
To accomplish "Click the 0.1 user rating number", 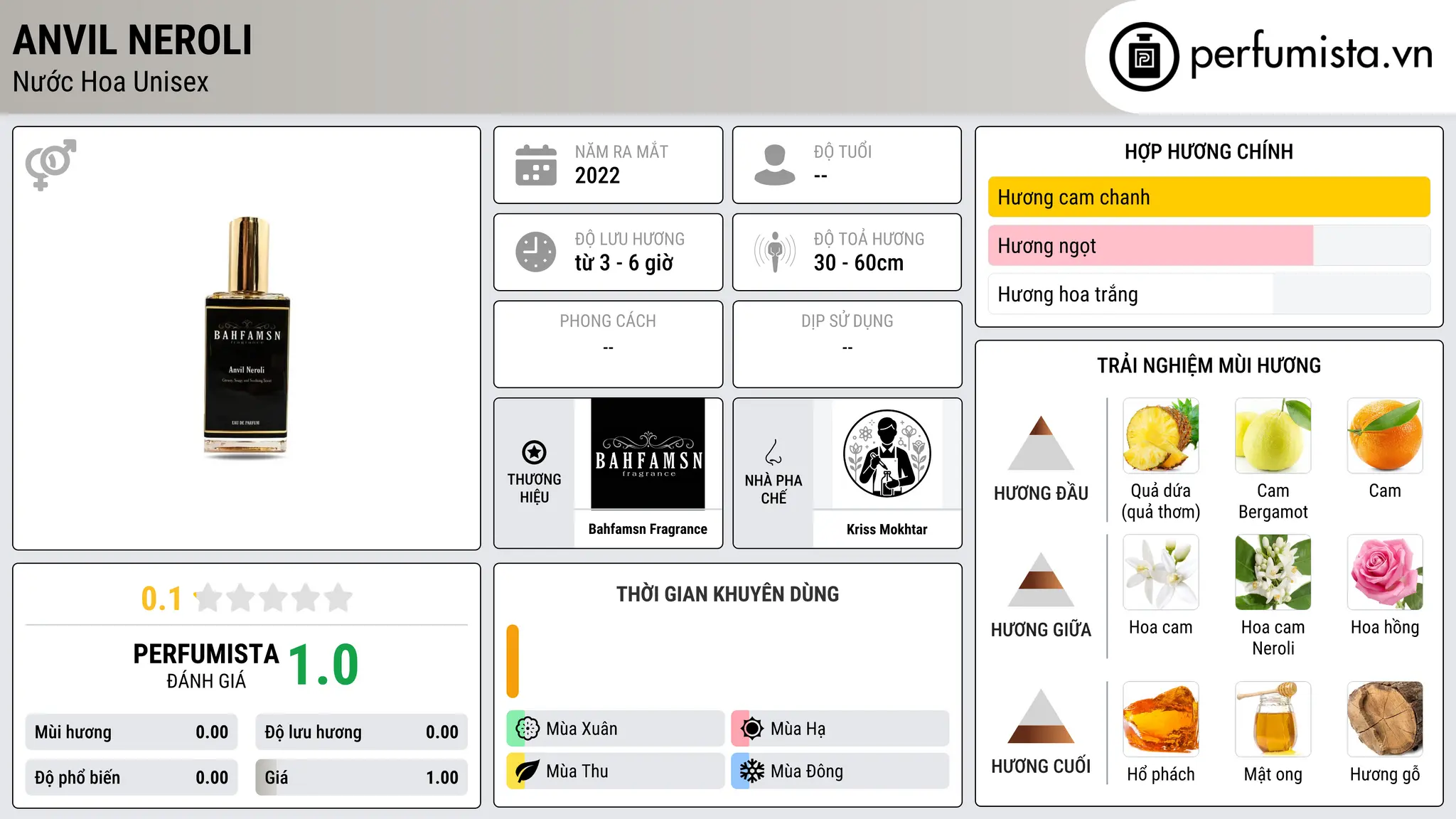I will (161, 599).
